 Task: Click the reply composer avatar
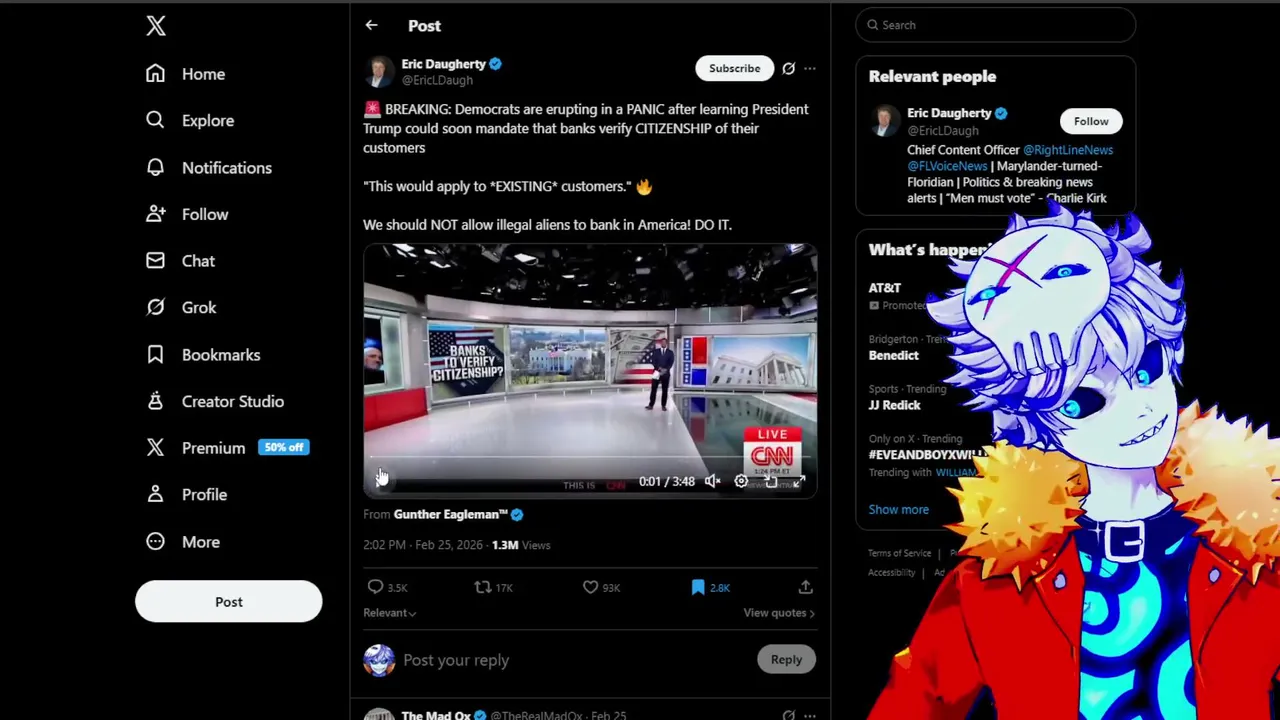click(379, 660)
